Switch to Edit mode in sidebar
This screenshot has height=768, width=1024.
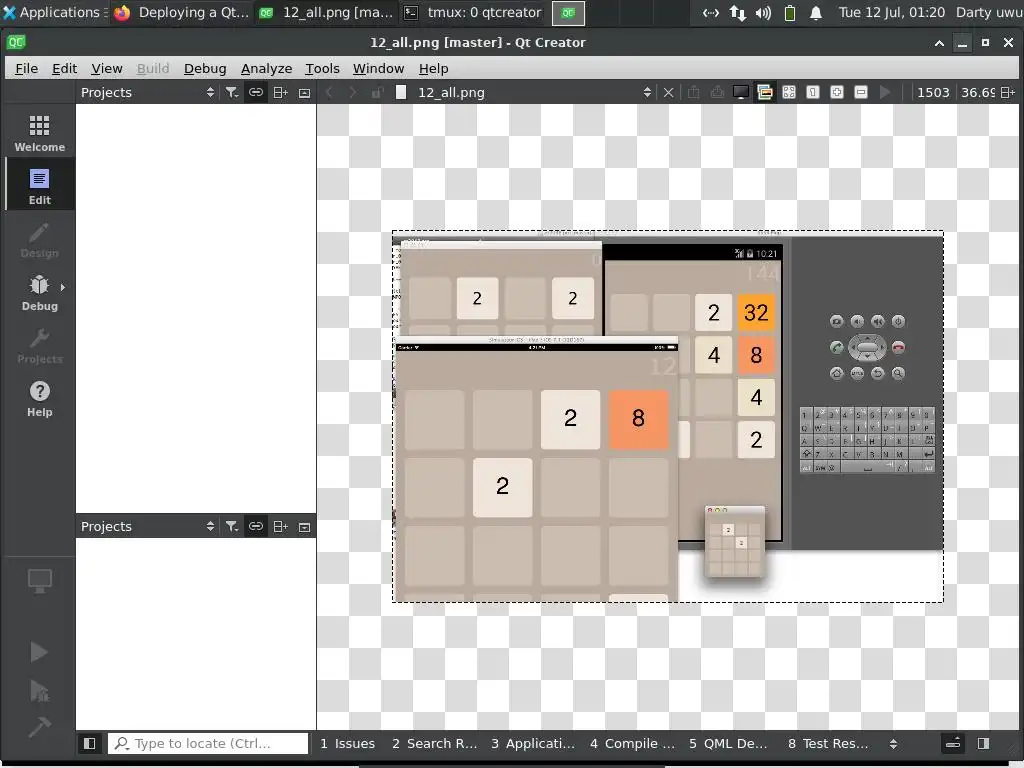tap(39, 186)
